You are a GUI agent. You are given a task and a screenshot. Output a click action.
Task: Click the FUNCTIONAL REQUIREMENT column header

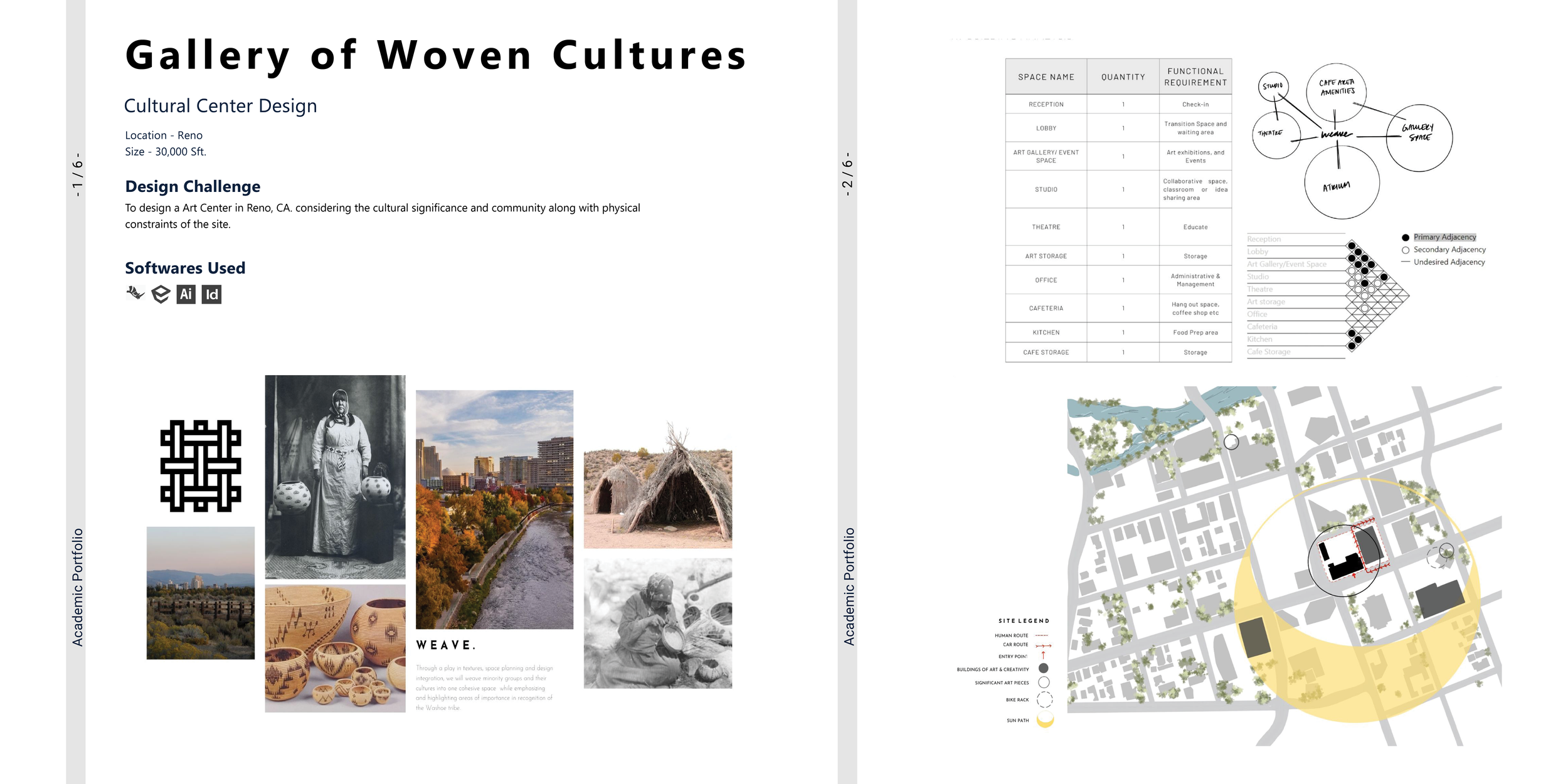tap(1195, 77)
